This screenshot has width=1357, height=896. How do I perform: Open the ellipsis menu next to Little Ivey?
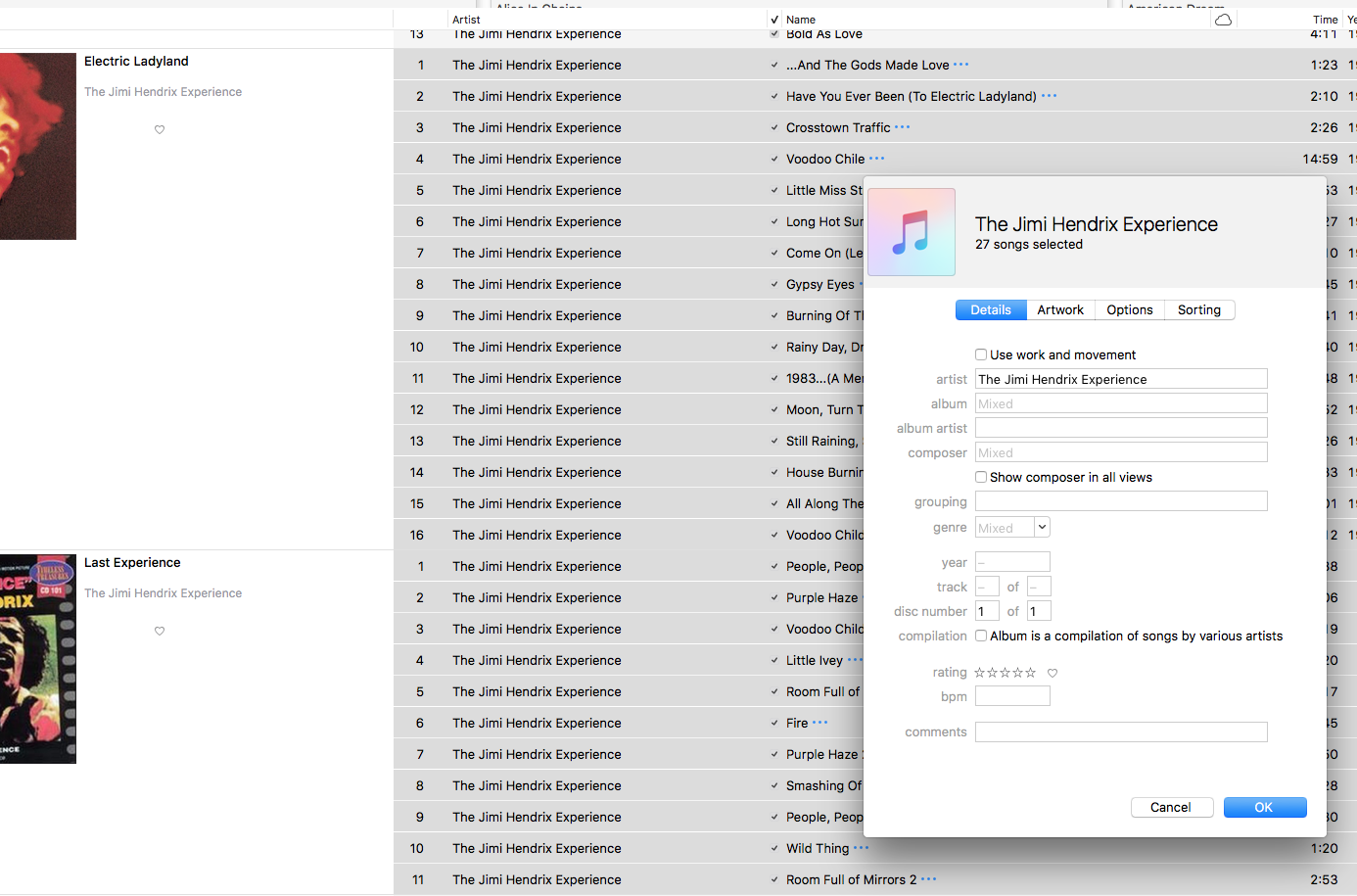(855, 660)
